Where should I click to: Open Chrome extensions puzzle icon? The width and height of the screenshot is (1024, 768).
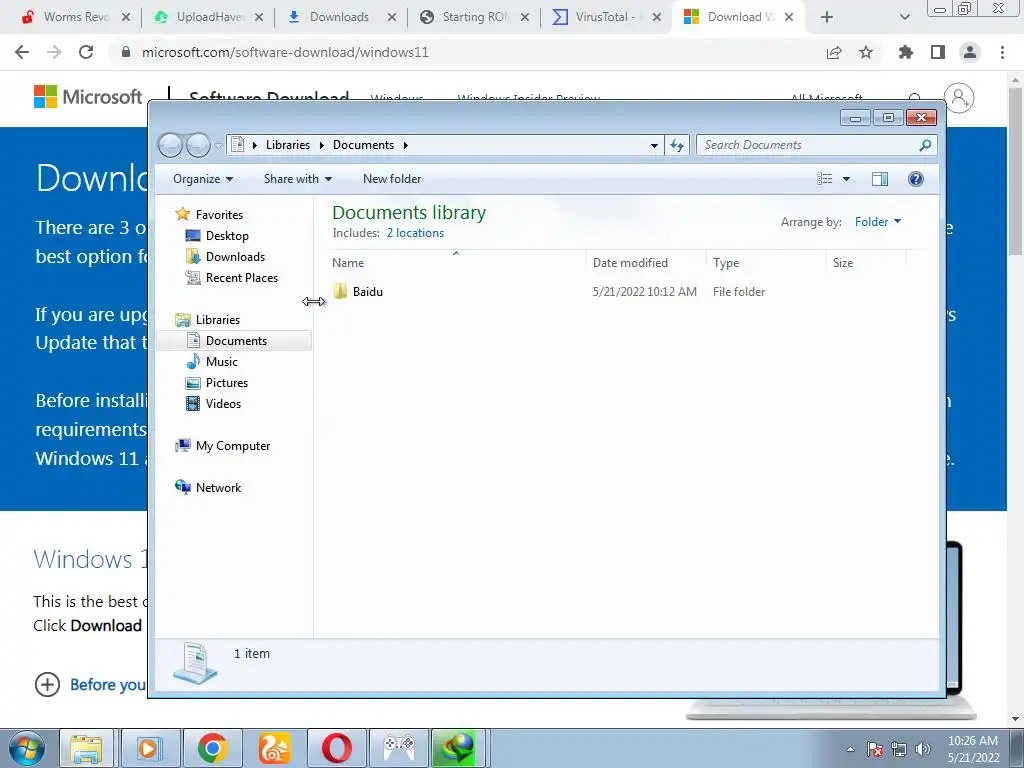pyautogui.click(x=905, y=52)
